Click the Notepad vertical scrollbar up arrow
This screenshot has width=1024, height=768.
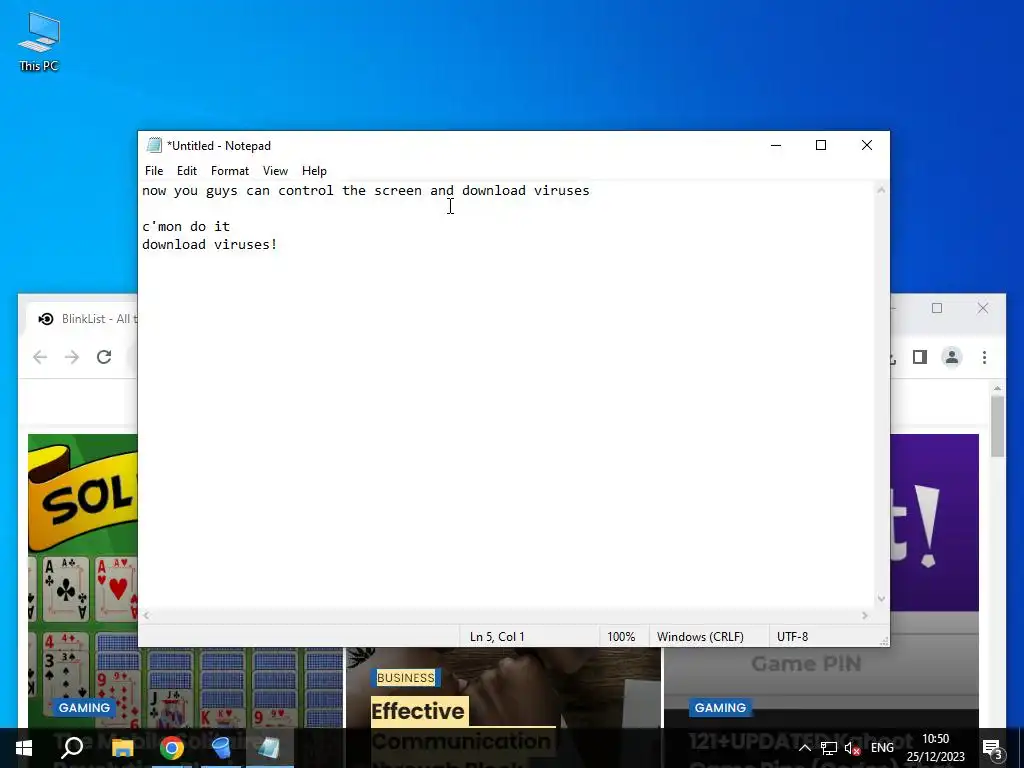(881, 190)
